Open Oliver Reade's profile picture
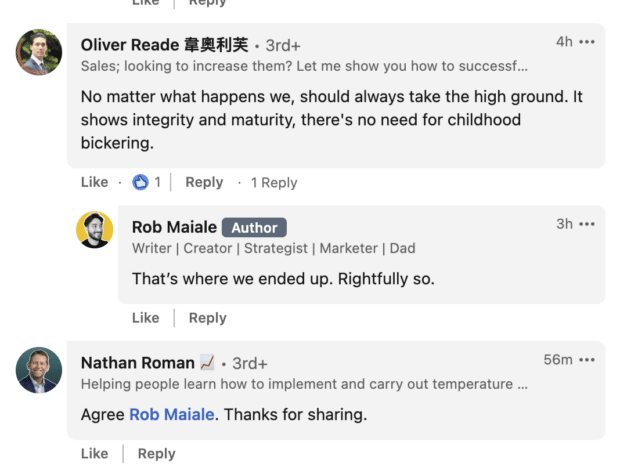The width and height of the screenshot is (620, 470). coord(39,52)
